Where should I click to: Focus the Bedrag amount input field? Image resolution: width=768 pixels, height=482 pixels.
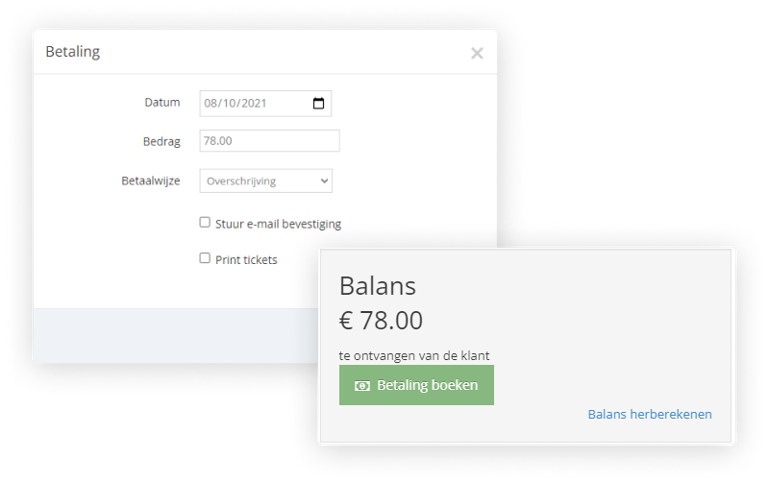(269, 141)
